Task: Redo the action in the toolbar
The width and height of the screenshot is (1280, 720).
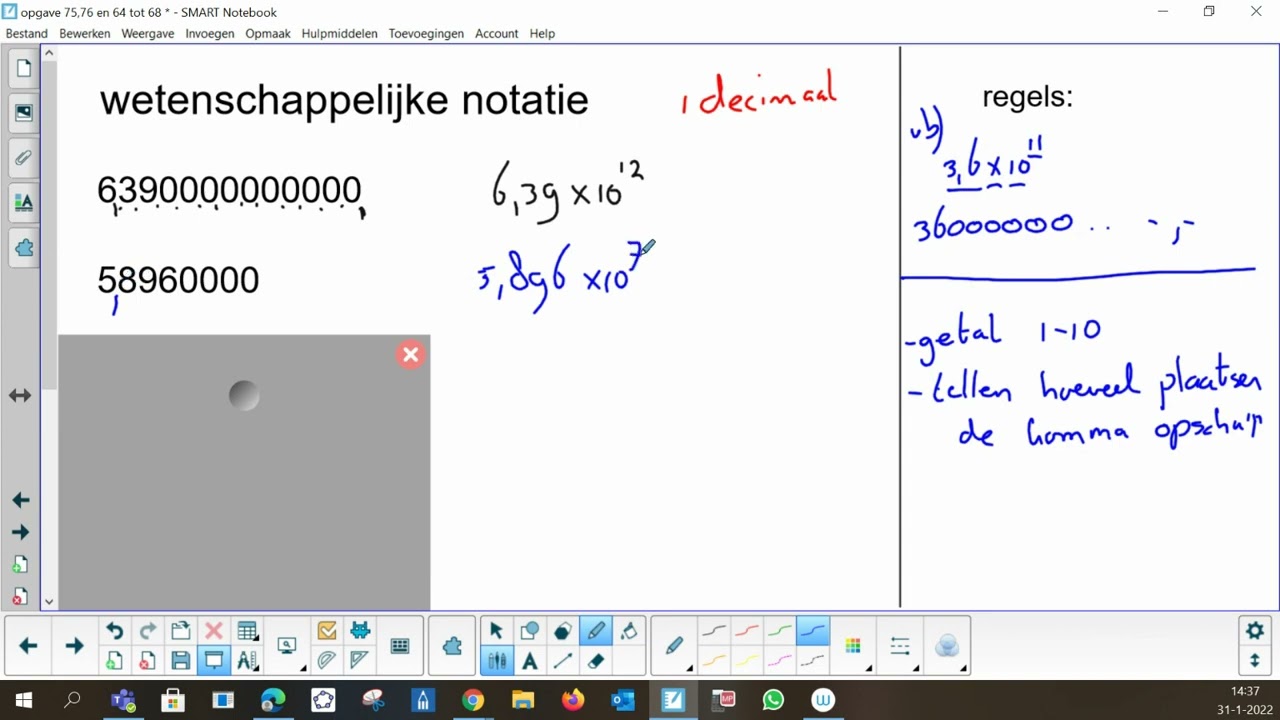Action: pyautogui.click(x=147, y=631)
